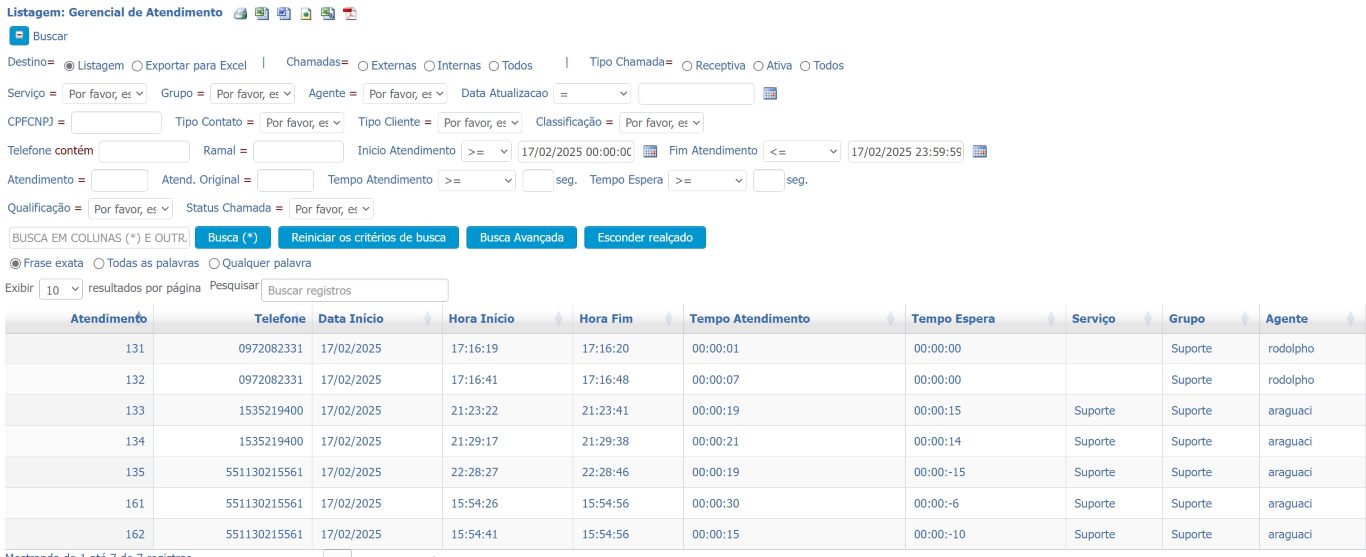The image size is (1366, 557).
Task: Click the Excel icon next to the PDF icon
Action: coord(327,14)
